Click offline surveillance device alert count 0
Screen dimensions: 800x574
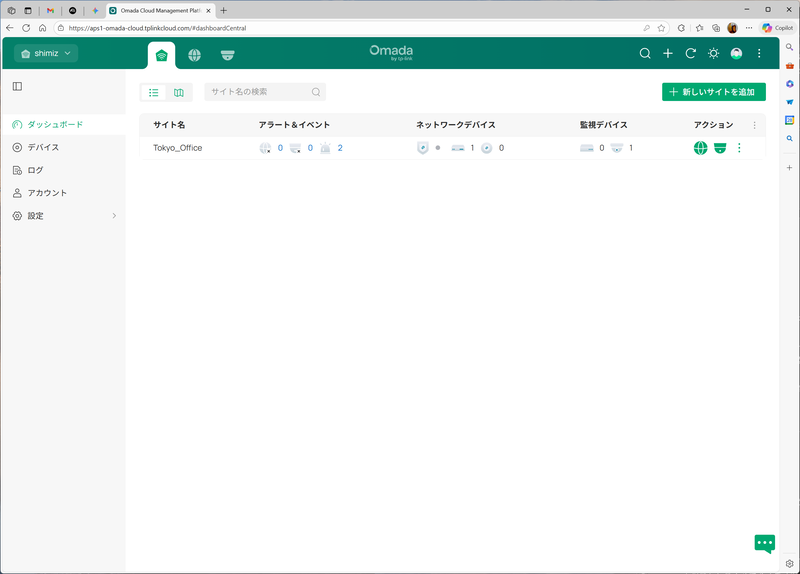point(310,148)
